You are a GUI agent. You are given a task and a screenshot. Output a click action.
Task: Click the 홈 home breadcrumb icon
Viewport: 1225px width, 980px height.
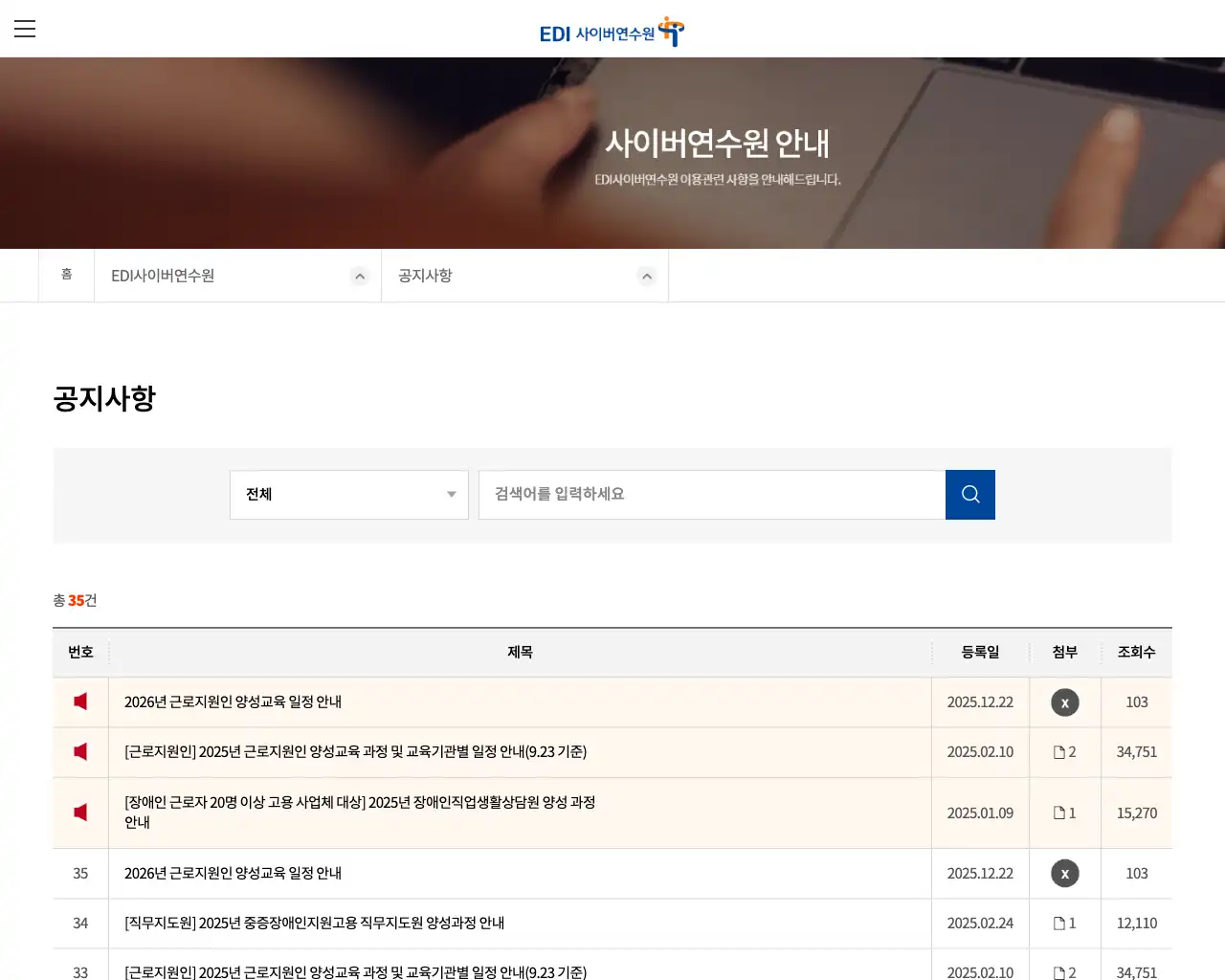pos(66,275)
